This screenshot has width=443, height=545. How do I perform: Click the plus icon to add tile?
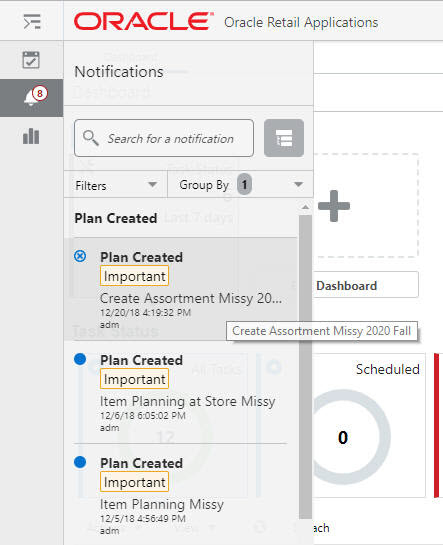[x=334, y=206]
